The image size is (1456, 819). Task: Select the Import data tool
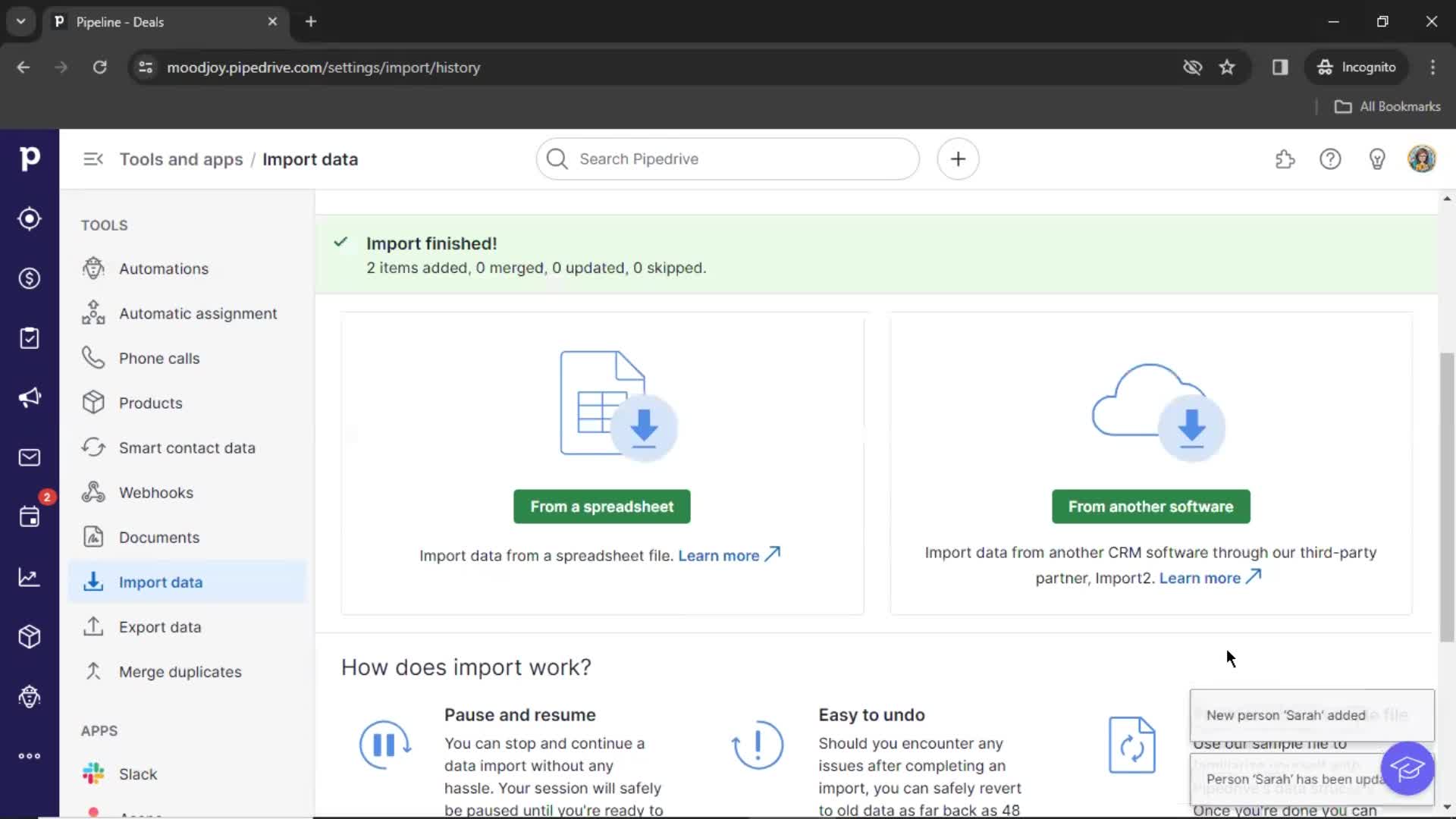coord(160,581)
